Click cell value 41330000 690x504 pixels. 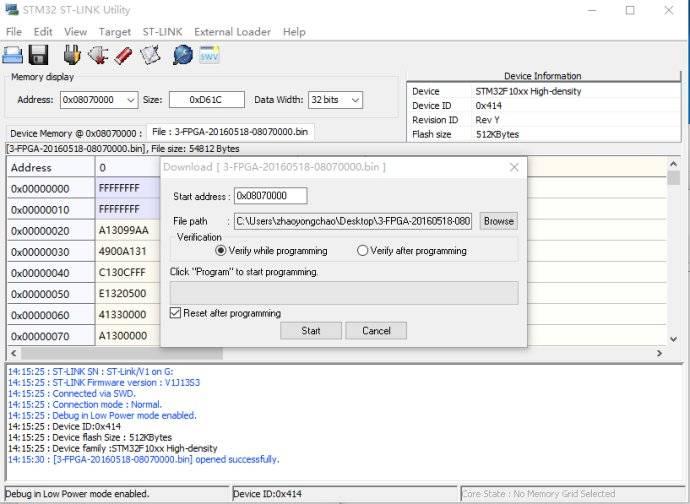(x=122, y=315)
